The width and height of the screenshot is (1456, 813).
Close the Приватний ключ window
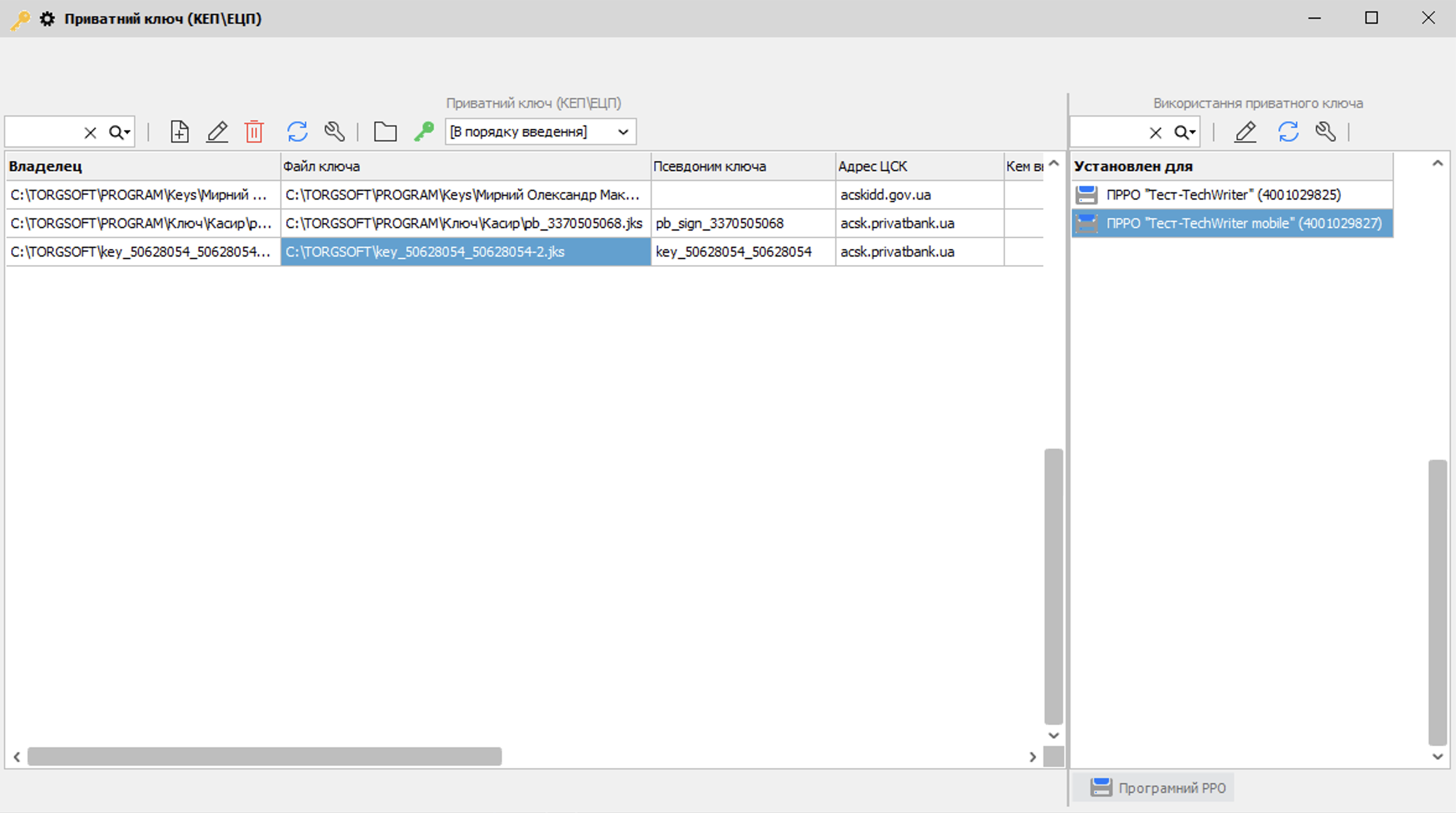pyautogui.click(x=1428, y=19)
